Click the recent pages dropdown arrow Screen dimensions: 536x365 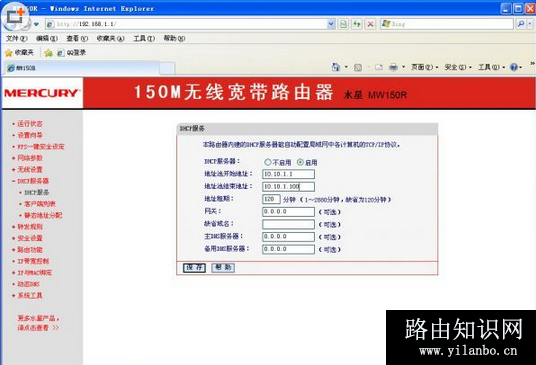click(x=36, y=24)
